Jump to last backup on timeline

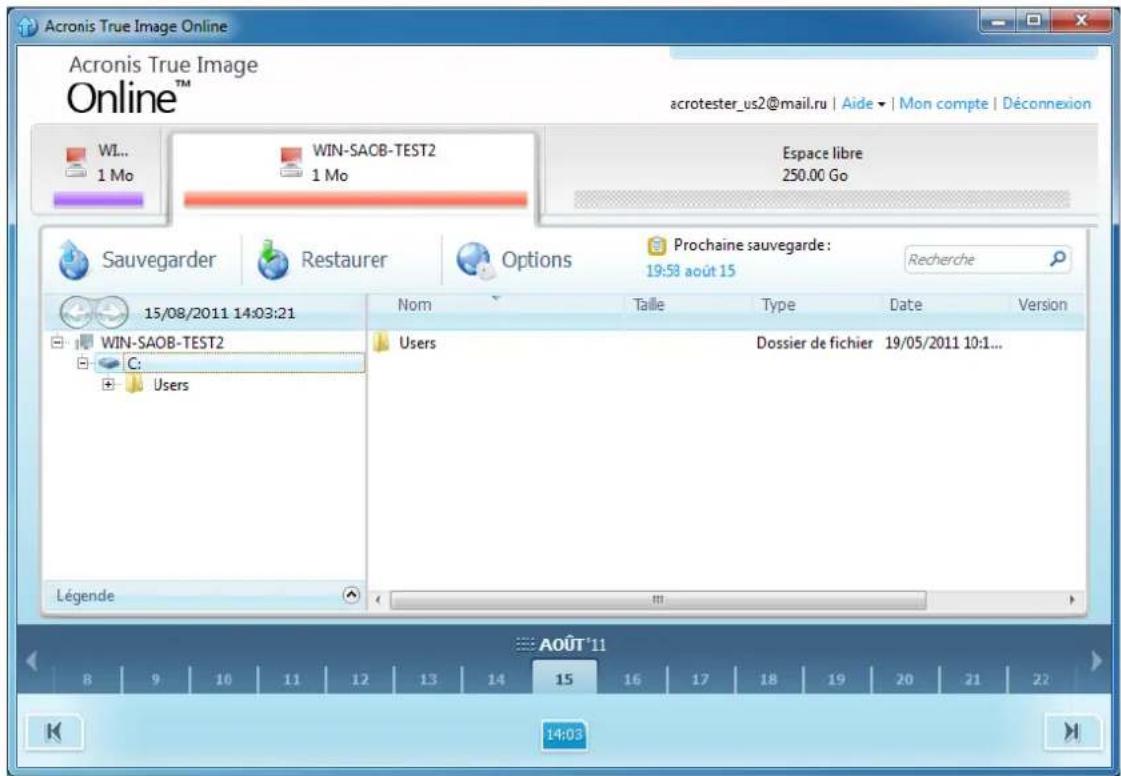pos(1072,732)
